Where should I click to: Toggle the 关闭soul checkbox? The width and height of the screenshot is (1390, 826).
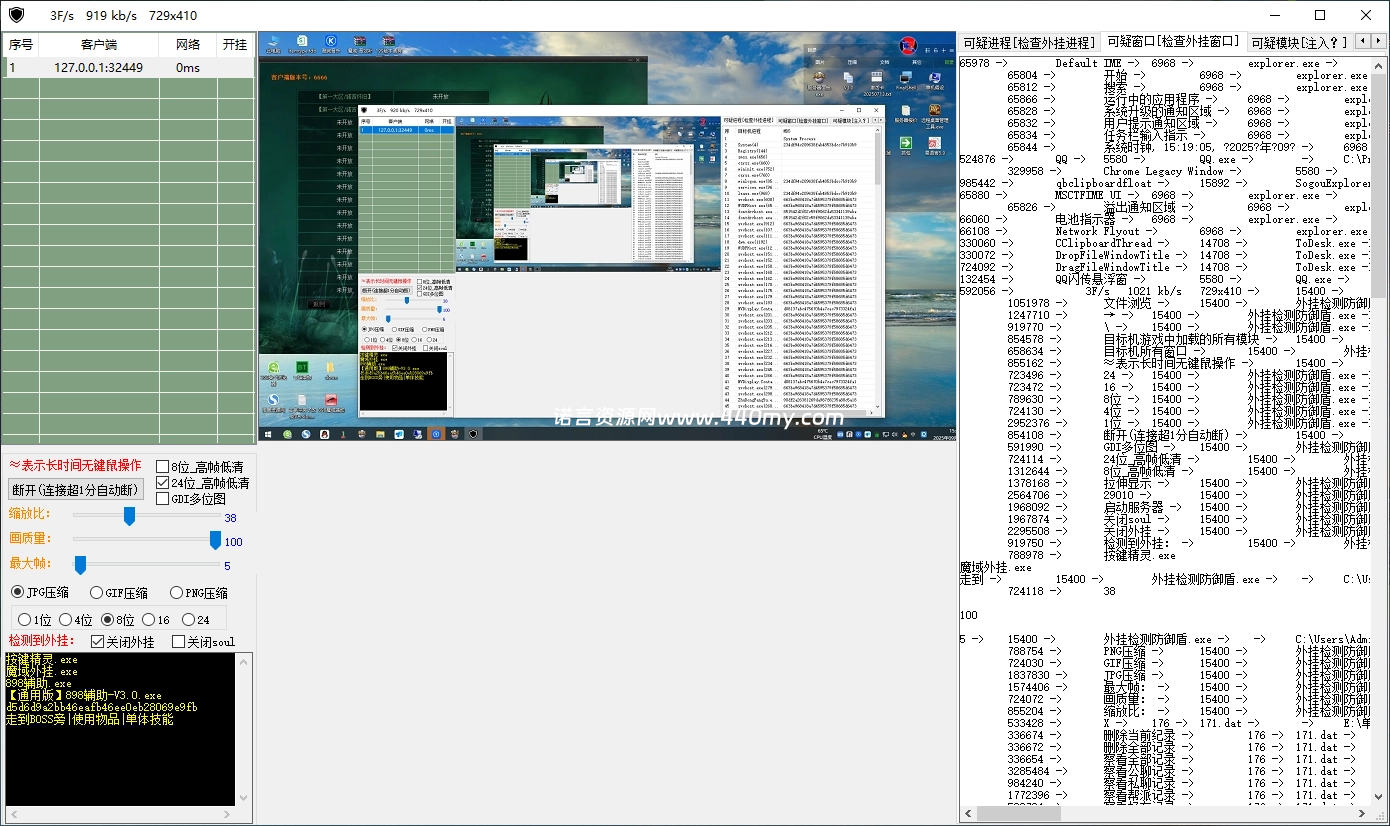[x=179, y=642]
